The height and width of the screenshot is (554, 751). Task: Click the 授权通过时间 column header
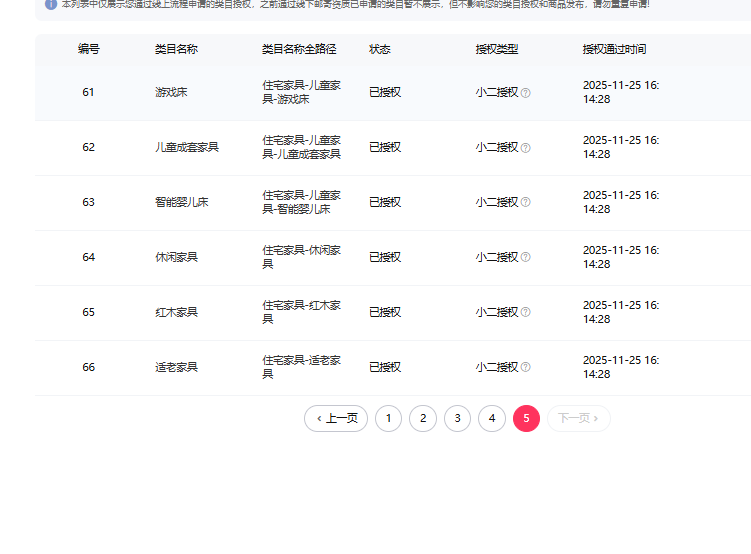[x=614, y=49]
